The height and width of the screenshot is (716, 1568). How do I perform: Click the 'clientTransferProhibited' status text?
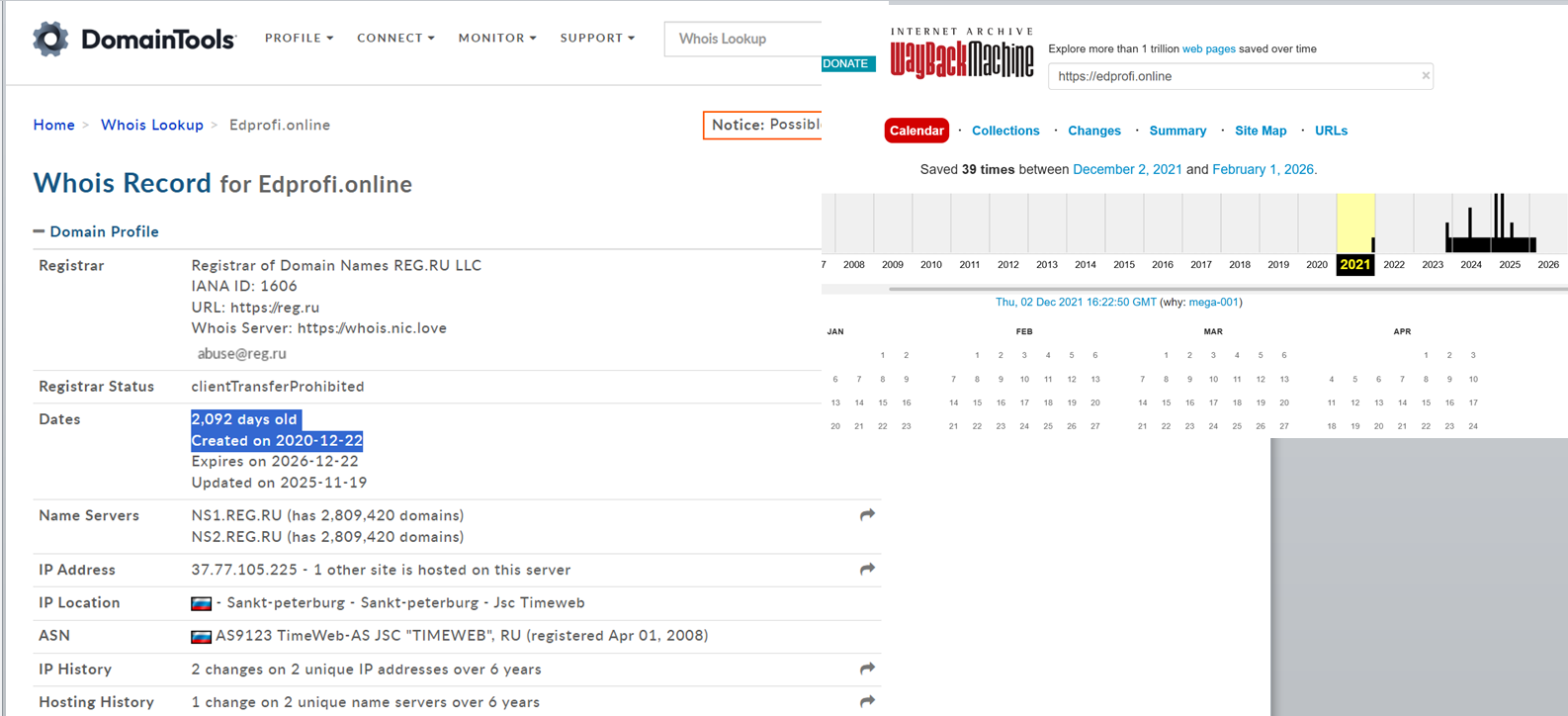point(278,387)
